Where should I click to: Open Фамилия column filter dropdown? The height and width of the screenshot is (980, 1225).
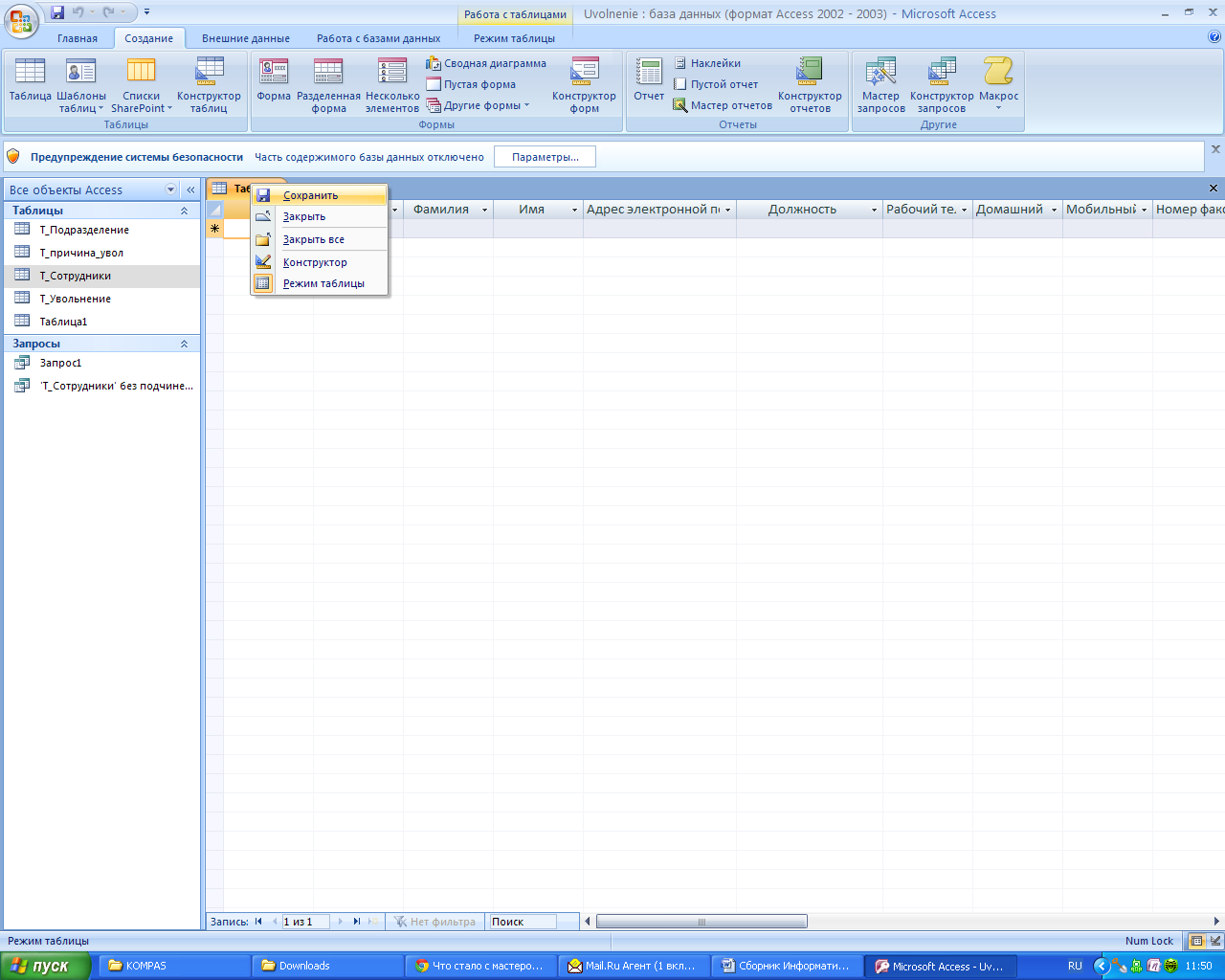click(x=484, y=210)
